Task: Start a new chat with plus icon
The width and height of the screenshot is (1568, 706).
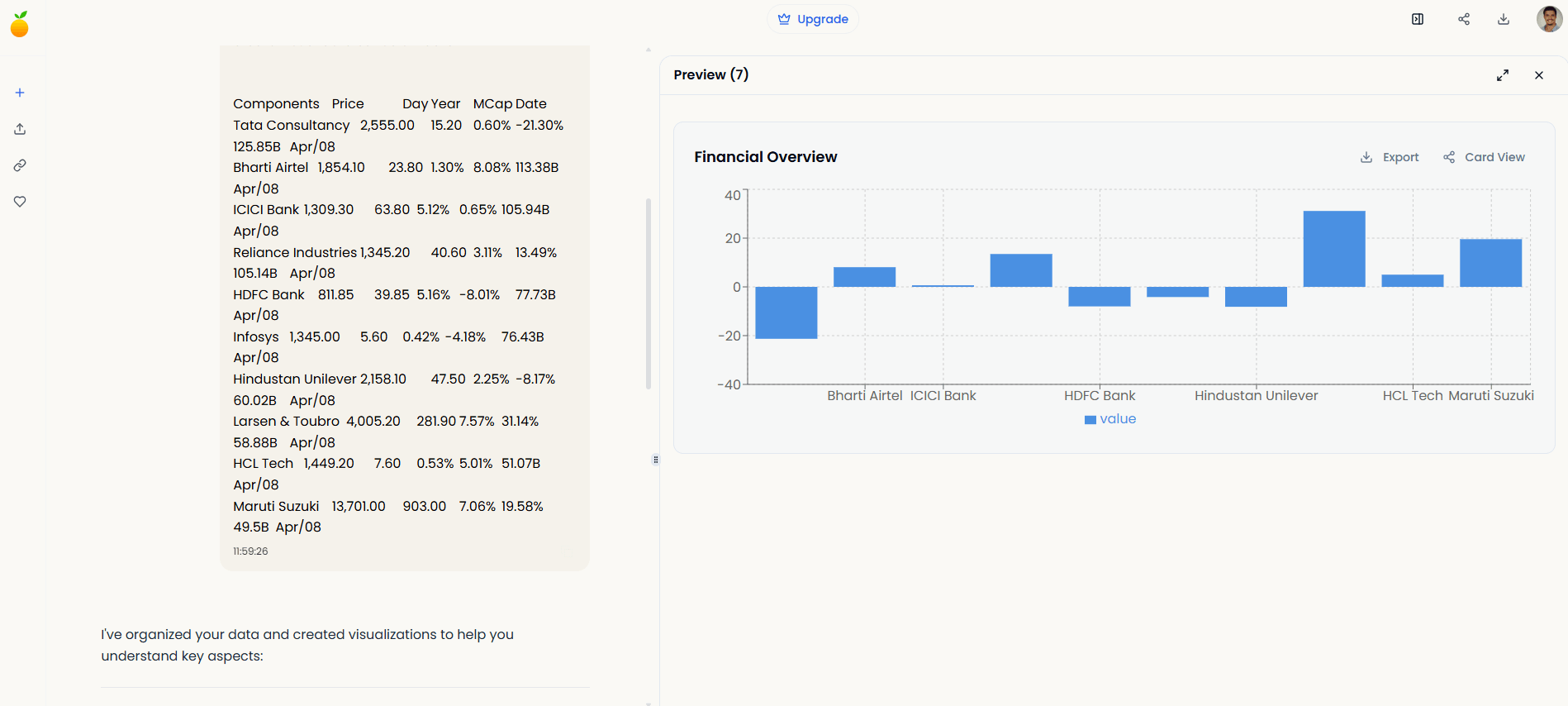Action: pyautogui.click(x=20, y=93)
